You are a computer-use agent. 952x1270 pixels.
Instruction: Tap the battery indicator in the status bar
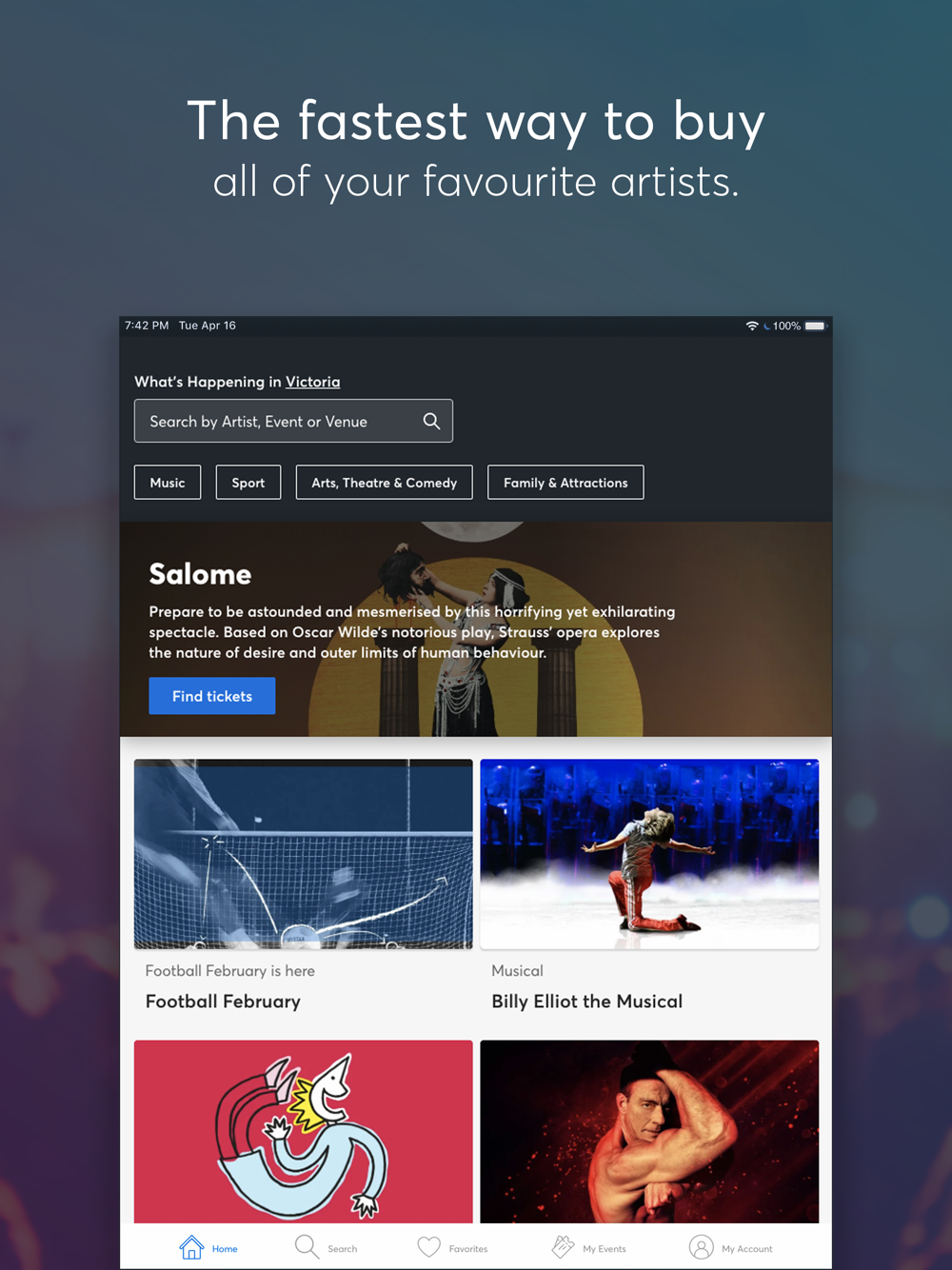pos(815,326)
